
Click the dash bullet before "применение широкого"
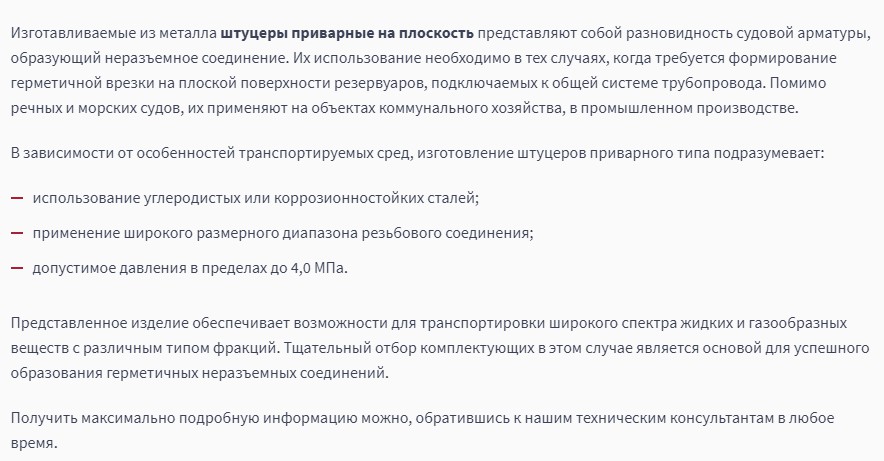pos(17,233)
